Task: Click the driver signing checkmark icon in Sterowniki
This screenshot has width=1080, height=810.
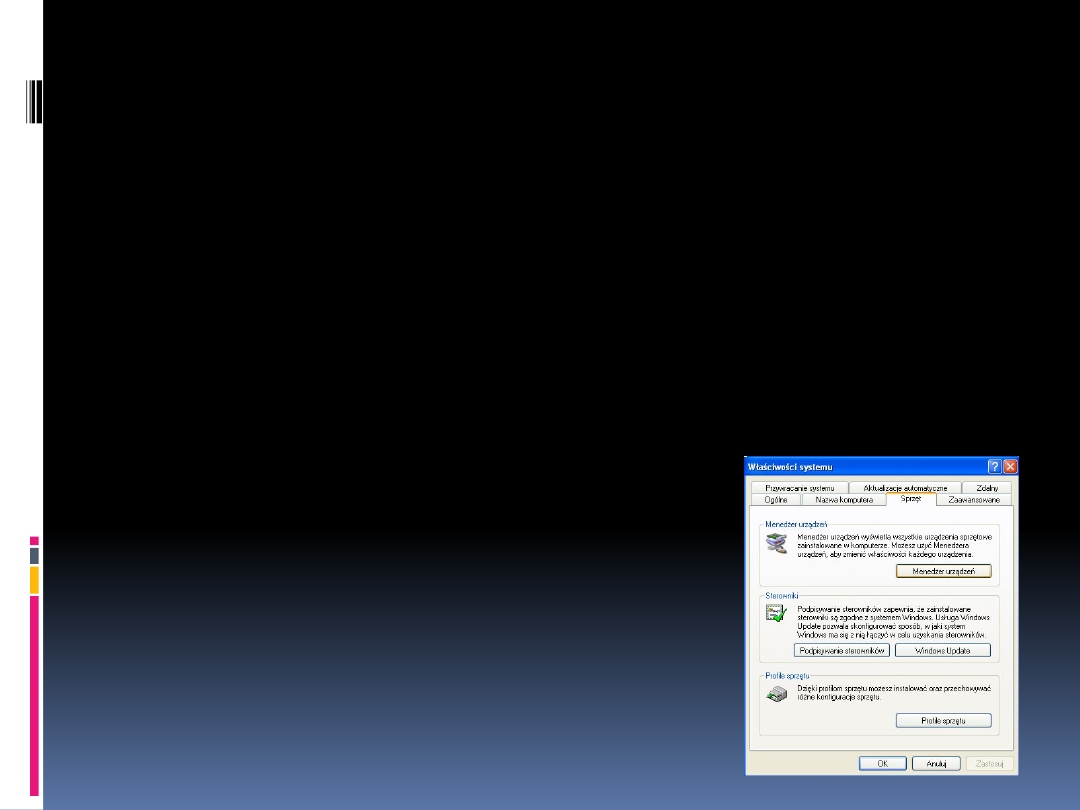Action: click(776, 615)
